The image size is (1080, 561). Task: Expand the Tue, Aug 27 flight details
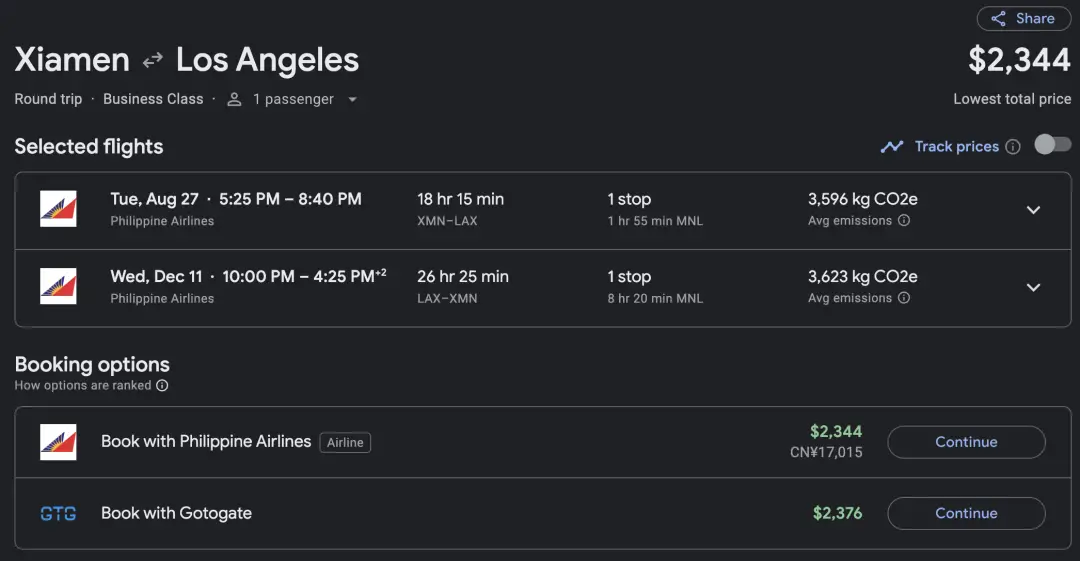1033,210
